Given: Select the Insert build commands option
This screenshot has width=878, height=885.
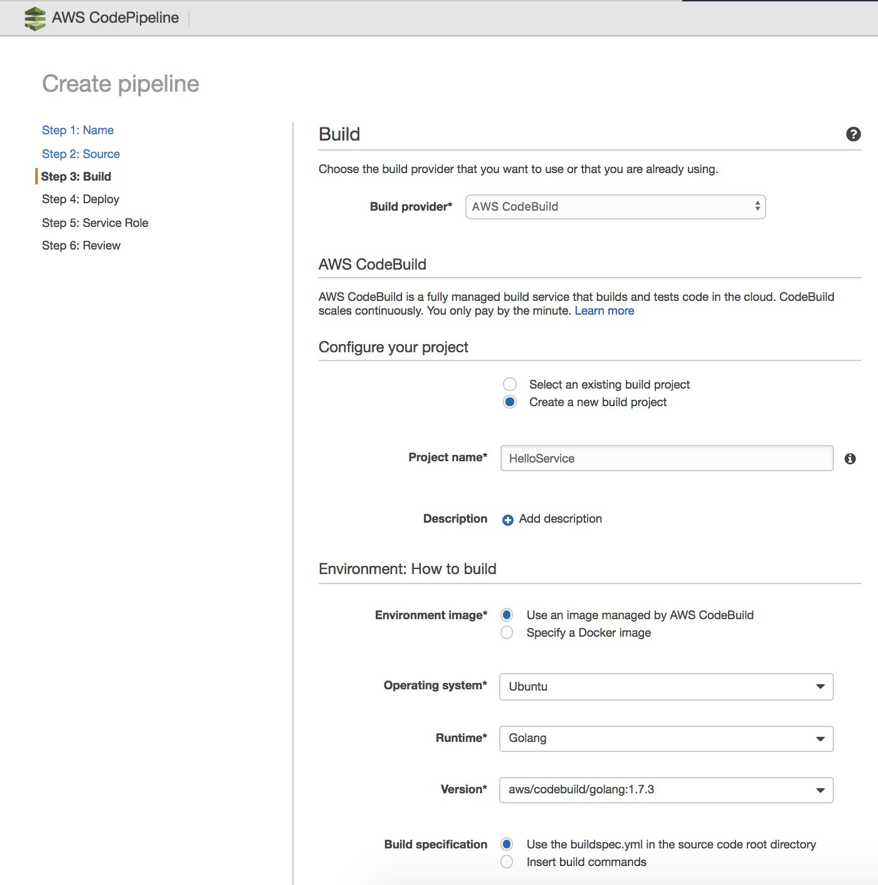Looking at the screenshot, I should 507,862.
